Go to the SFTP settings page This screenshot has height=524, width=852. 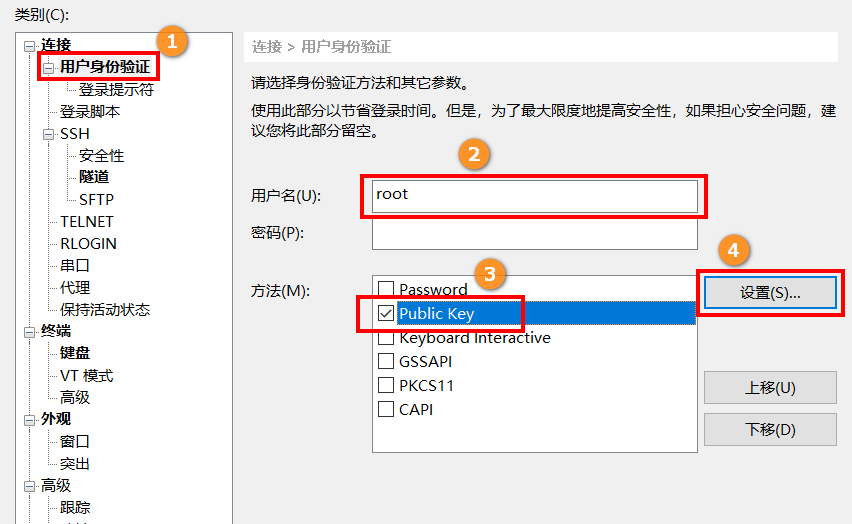point(96,200)
